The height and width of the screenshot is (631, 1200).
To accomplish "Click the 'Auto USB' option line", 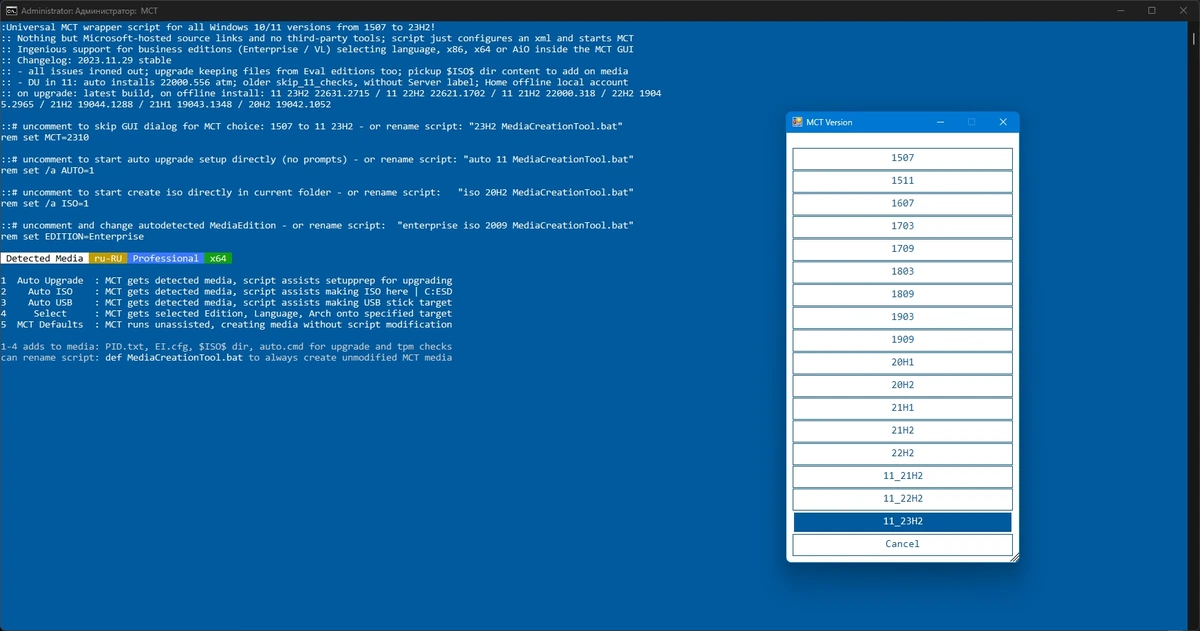I will [227, 302].
